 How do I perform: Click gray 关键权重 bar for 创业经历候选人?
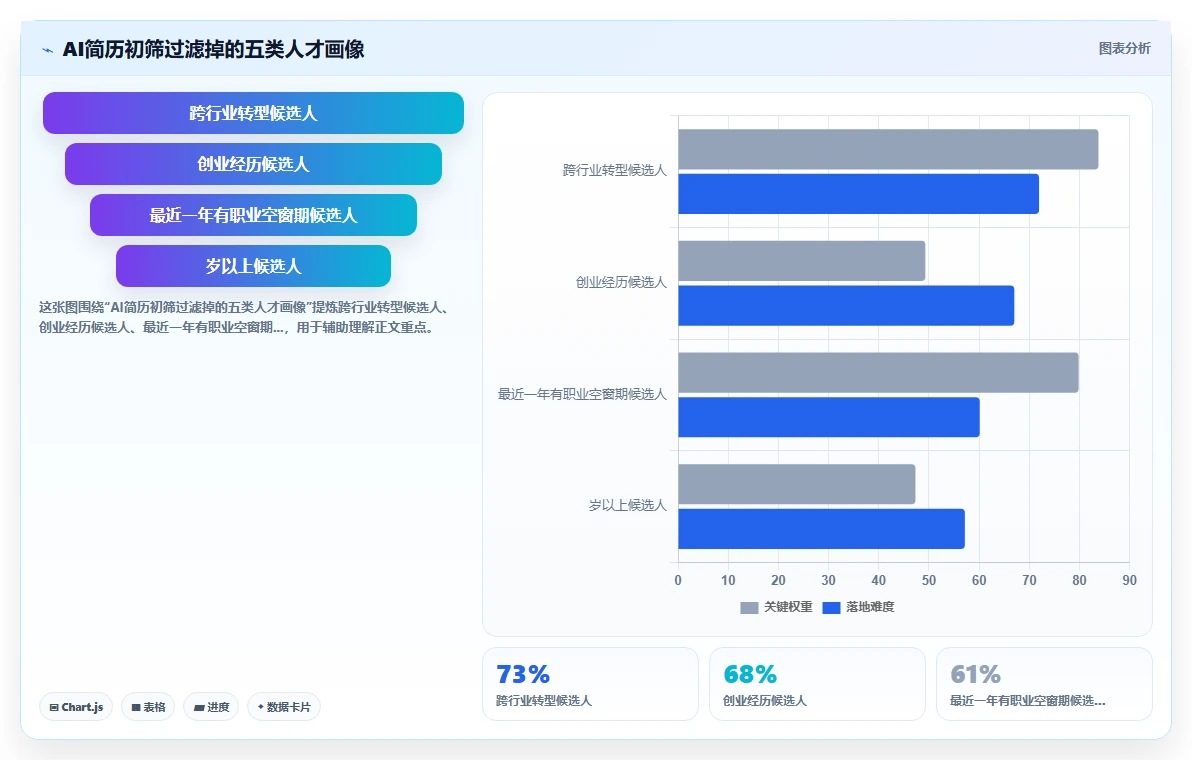801,261
